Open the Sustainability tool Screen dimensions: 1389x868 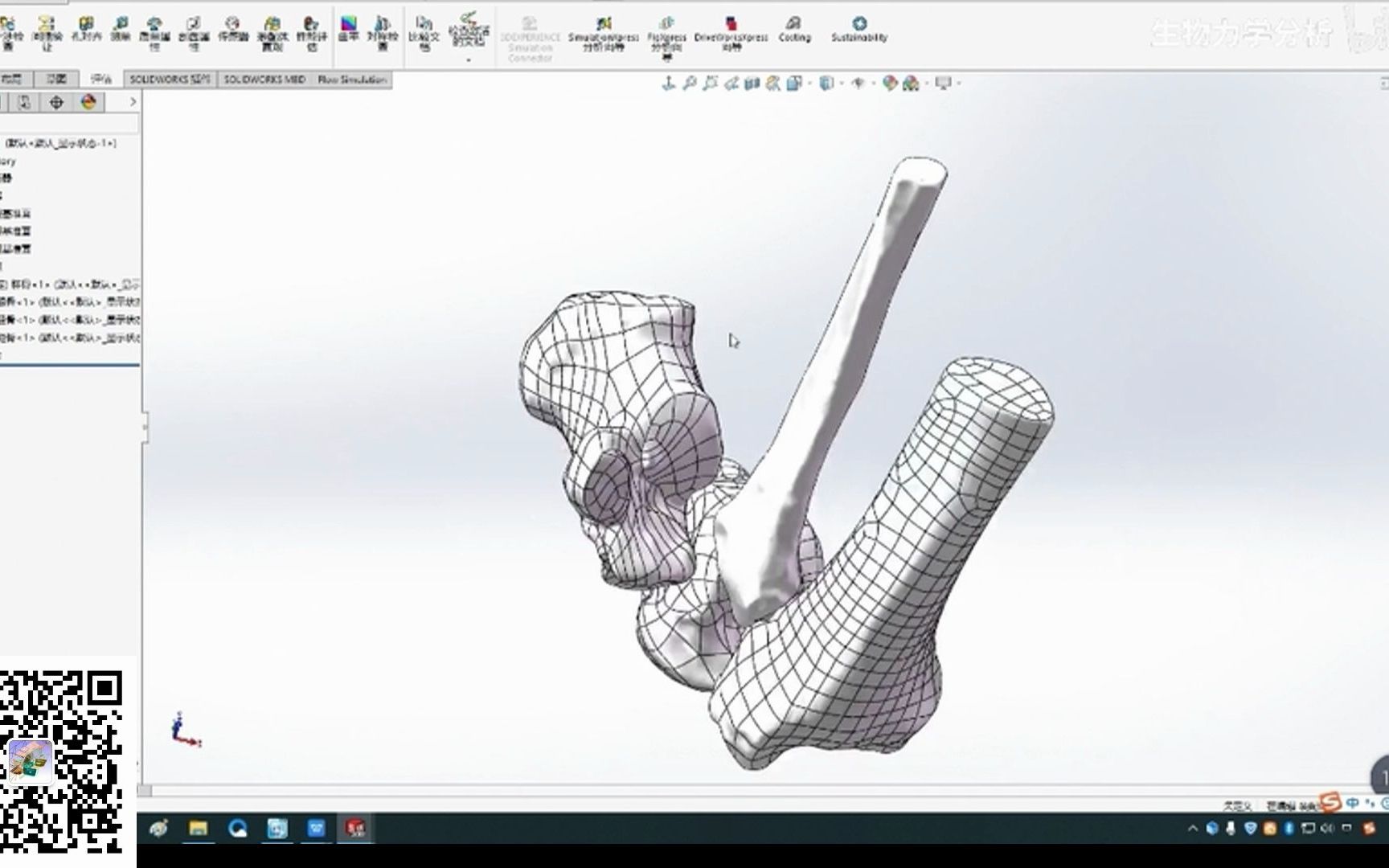pyautogui.click(x=859, y=29)
